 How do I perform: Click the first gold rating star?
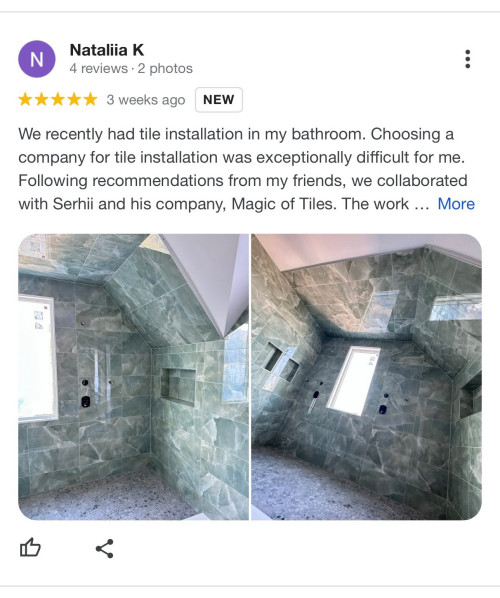pyautogui.click(x=25, y=99)
